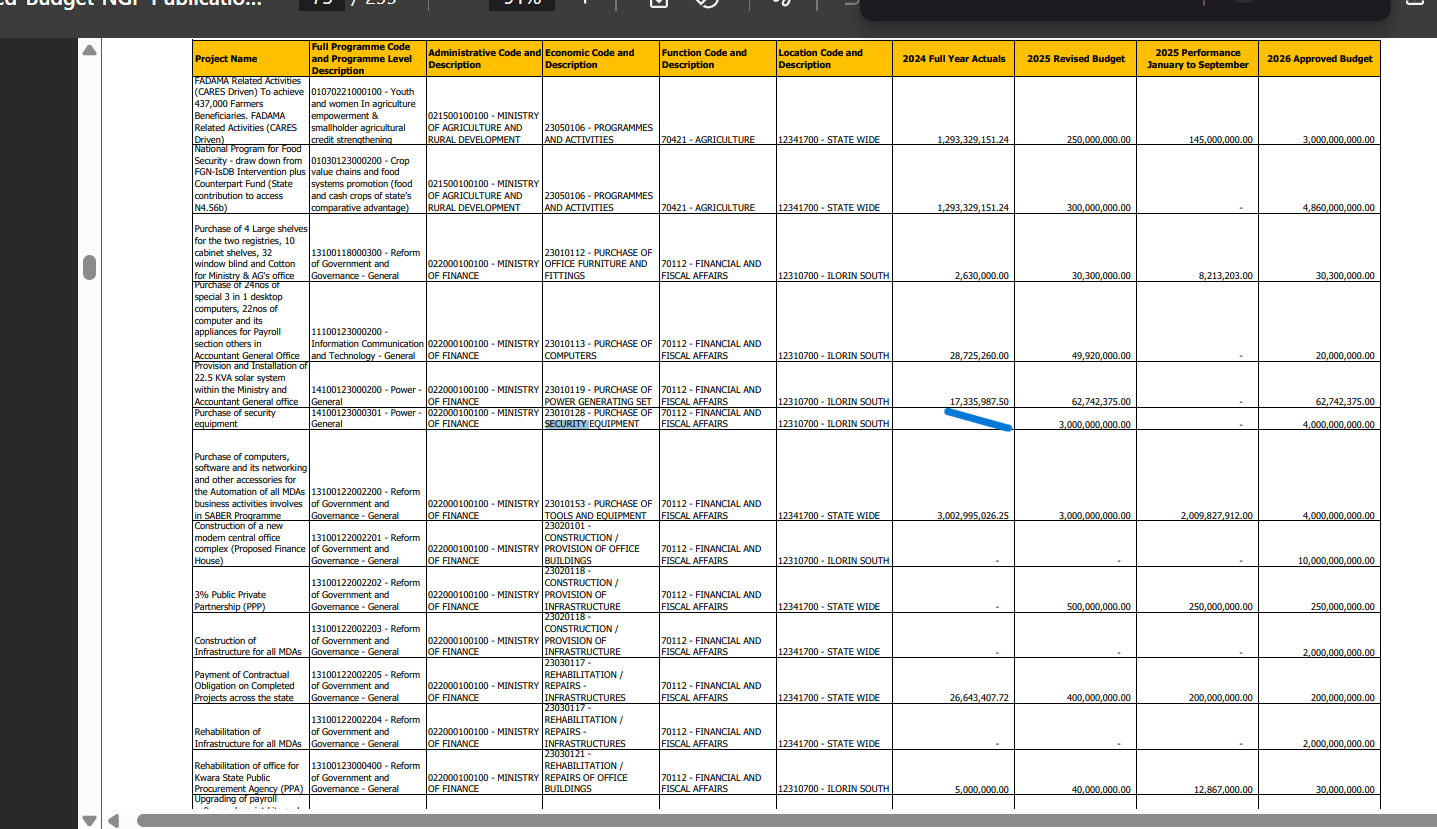This screenshot has height=829, width=1437.
Task: Click the blue annotation line in the table
Action: (x=978, y=419)
